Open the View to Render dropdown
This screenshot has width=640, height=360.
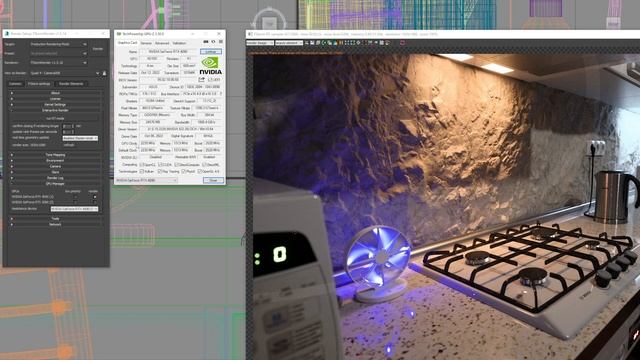(x=64, y=73)
